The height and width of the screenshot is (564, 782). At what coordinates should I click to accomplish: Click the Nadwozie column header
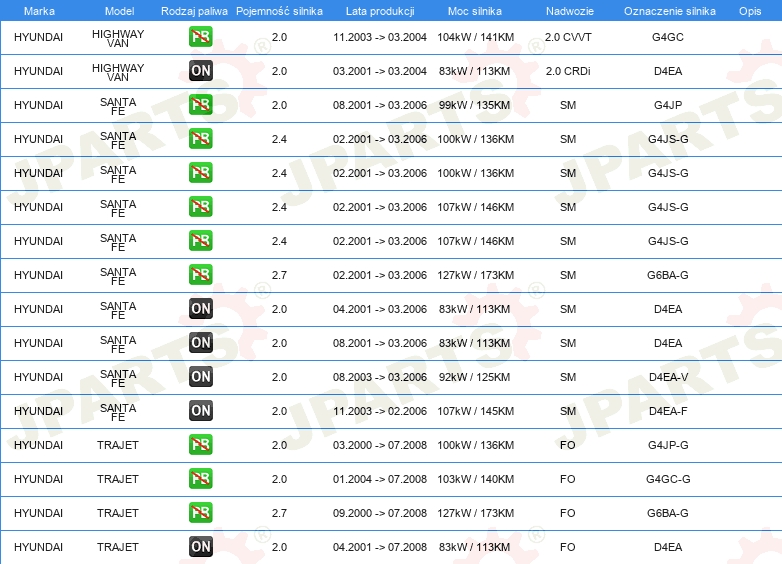point(570,11)
